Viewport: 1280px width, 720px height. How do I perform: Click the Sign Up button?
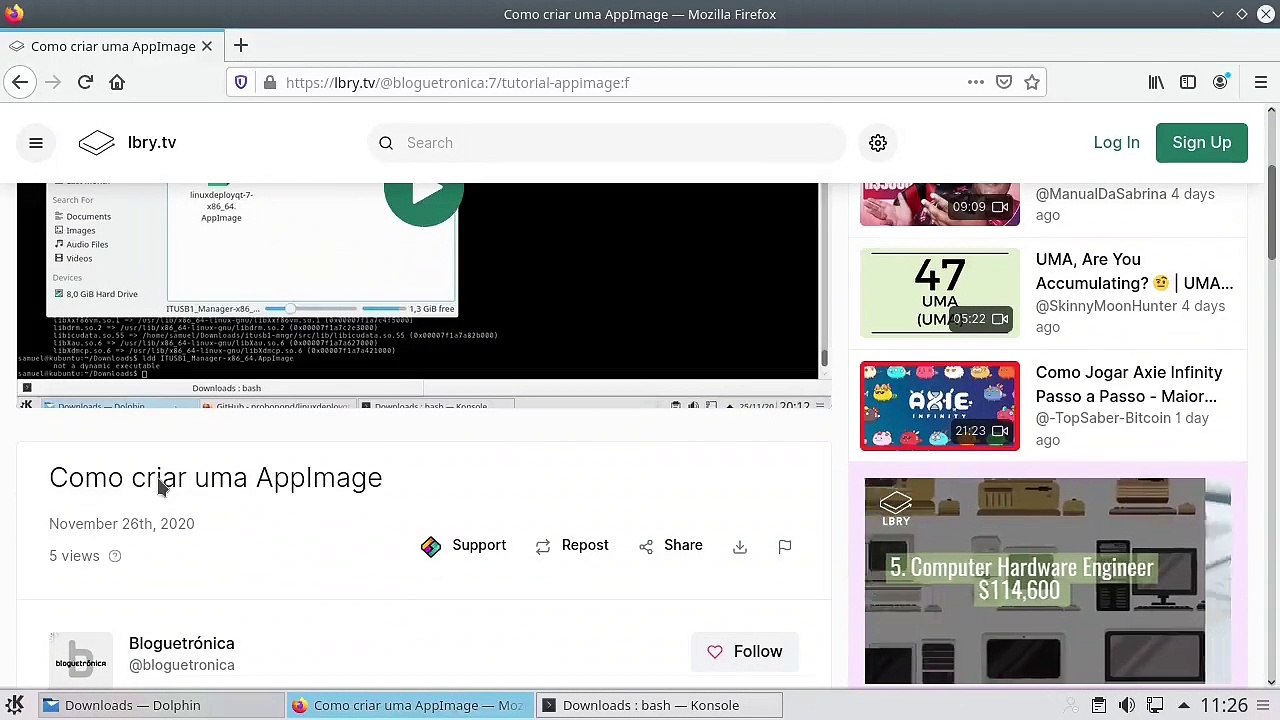point(1202,143)
